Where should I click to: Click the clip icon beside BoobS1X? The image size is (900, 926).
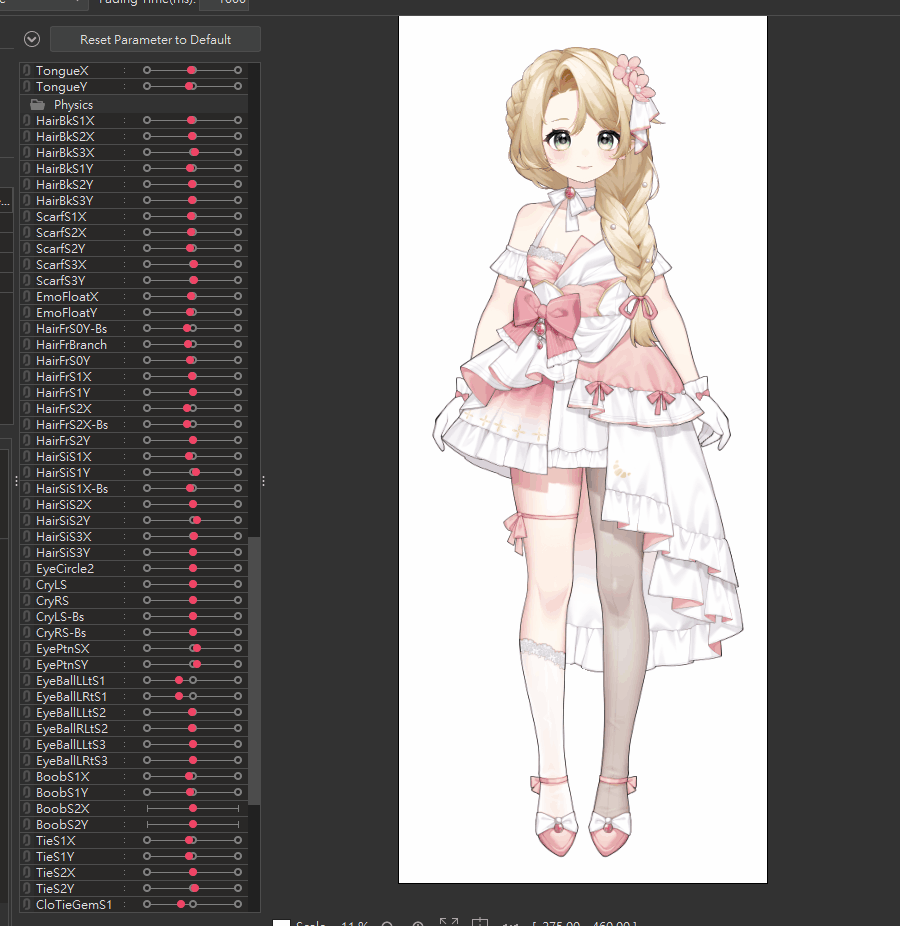(27, 776)
